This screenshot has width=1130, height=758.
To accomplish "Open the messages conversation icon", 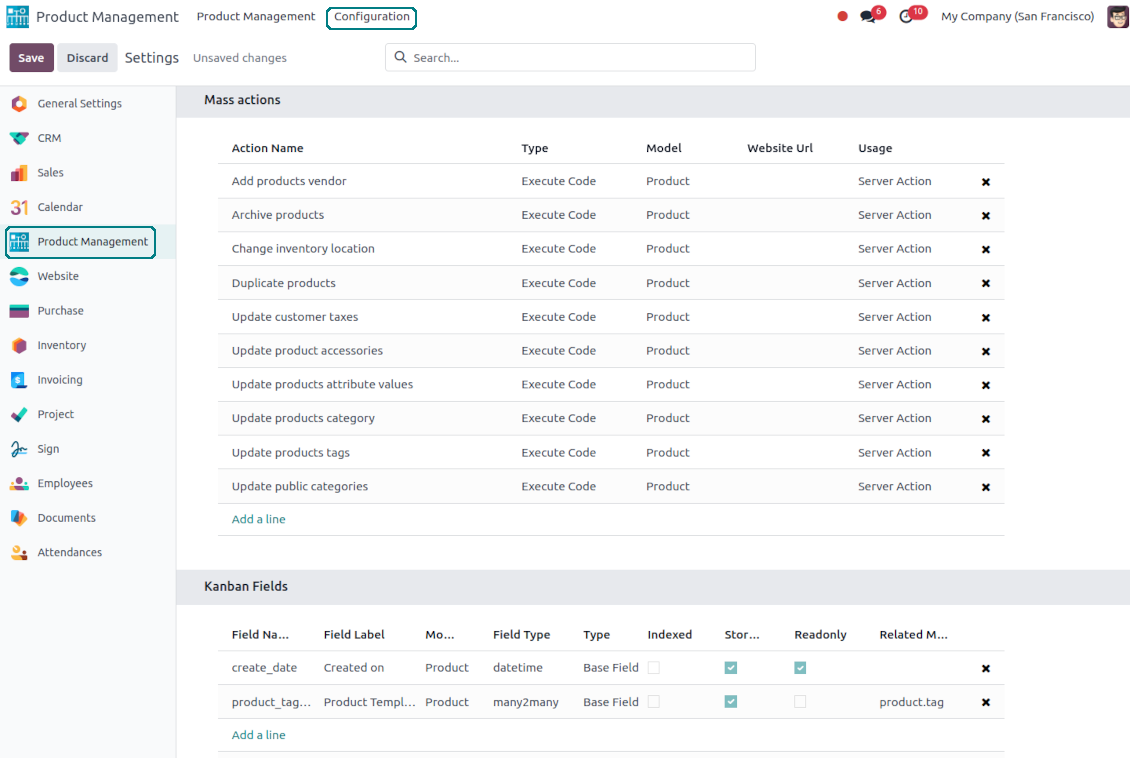I will tap(868, 17).
